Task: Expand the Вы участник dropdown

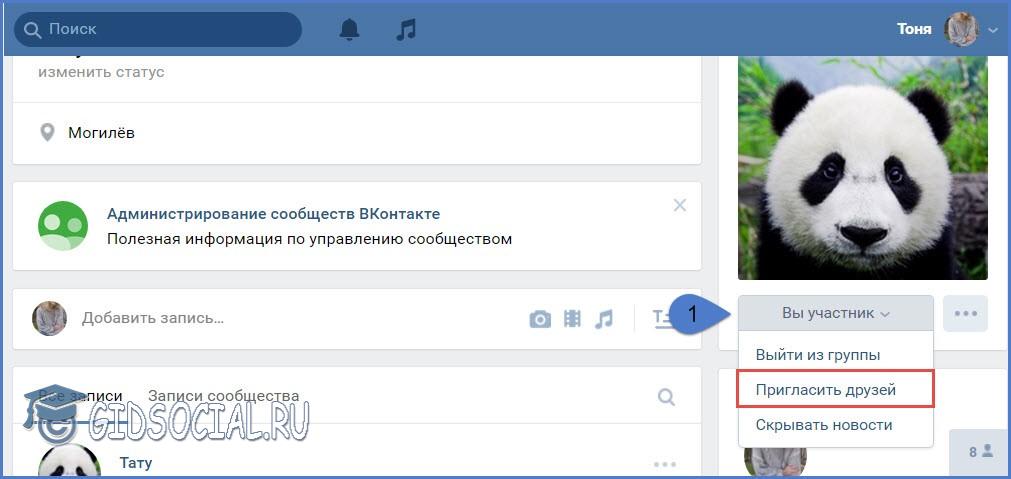Action: [x=835, y=313]
